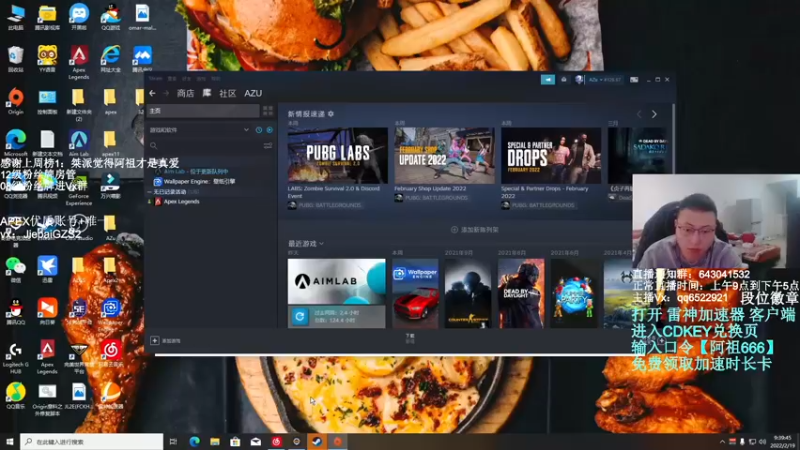Toggle the recent-activity clock filter icon
800x450 pixels.
(259, 130)
